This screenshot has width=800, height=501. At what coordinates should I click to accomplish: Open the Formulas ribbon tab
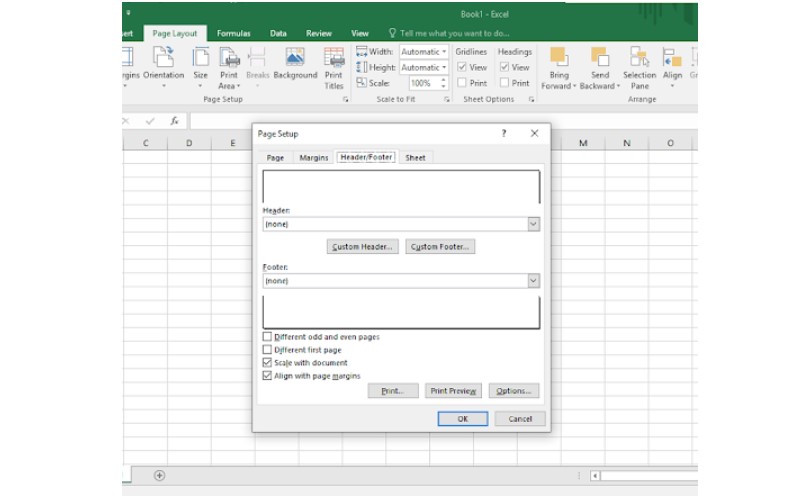tap(234, 33)
